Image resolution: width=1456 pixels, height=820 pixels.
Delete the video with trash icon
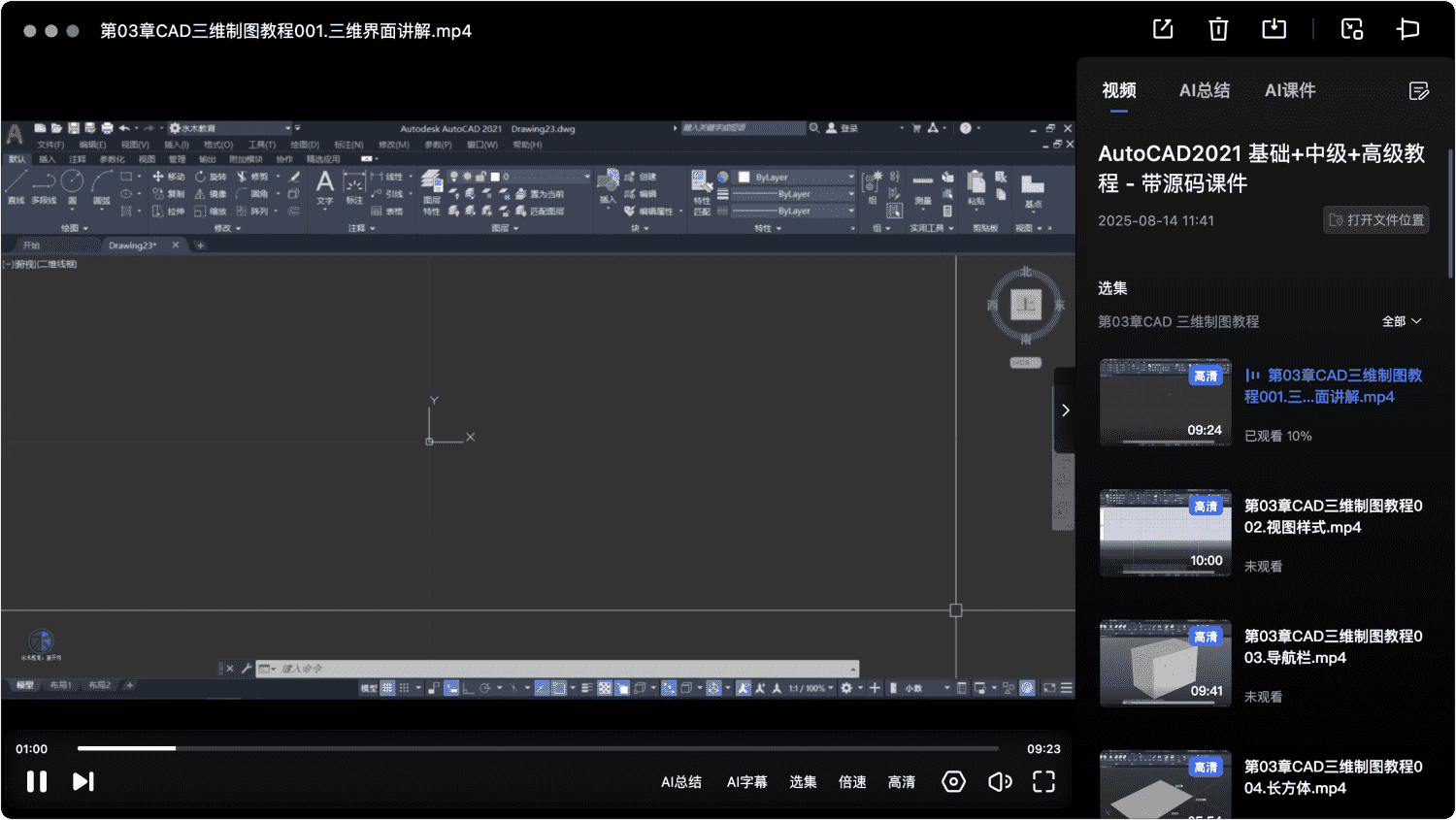[1218, 29]
